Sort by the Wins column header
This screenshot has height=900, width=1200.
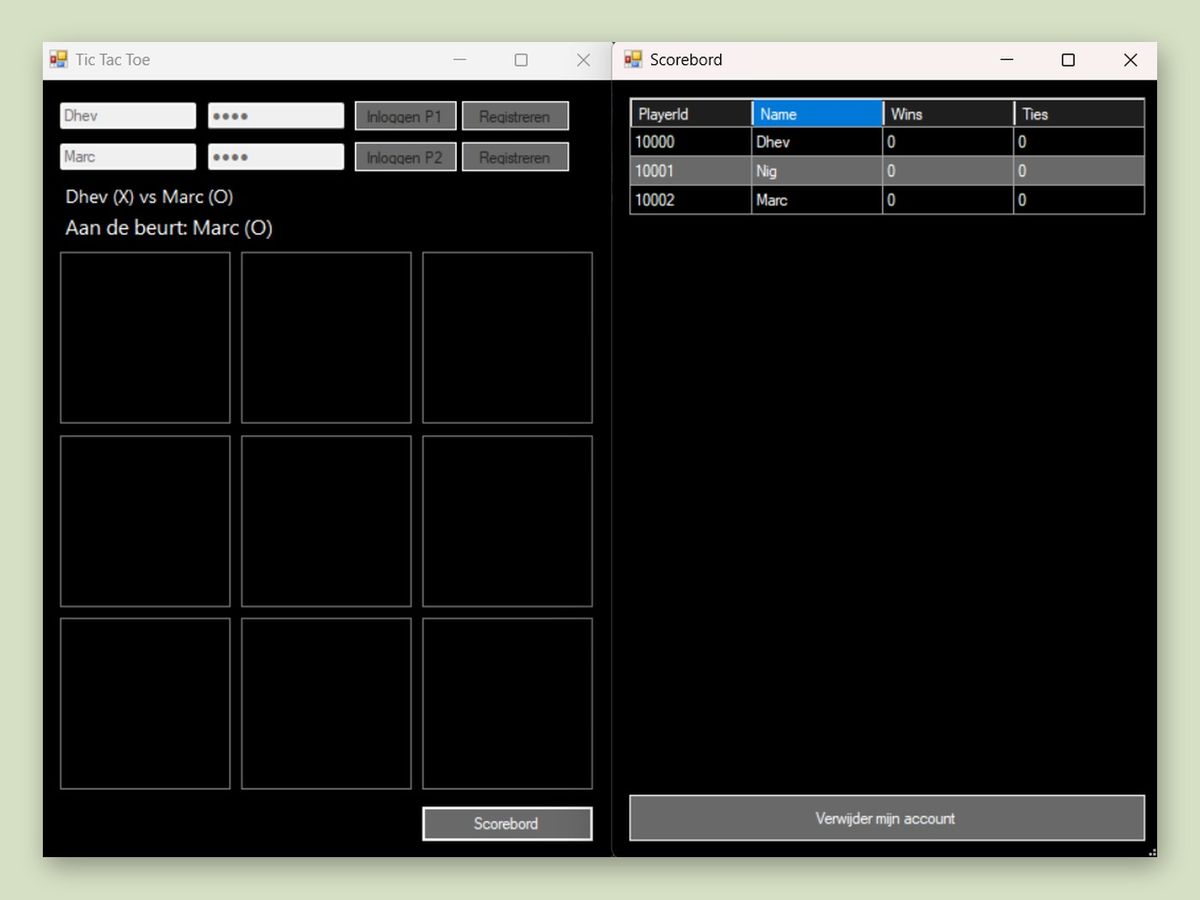[x=949, y=114]
